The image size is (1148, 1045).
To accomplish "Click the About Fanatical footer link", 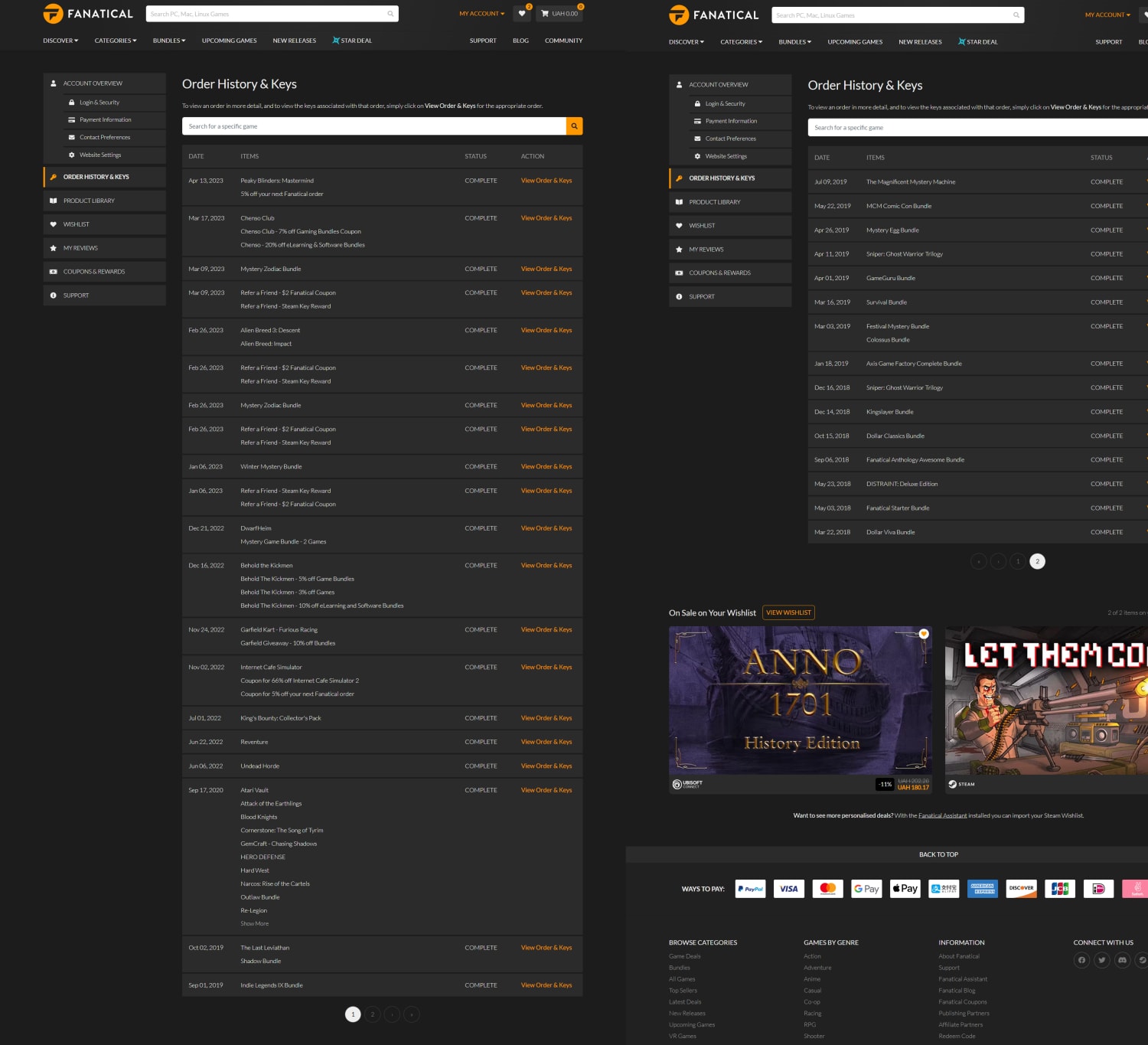I will point(959,956).
